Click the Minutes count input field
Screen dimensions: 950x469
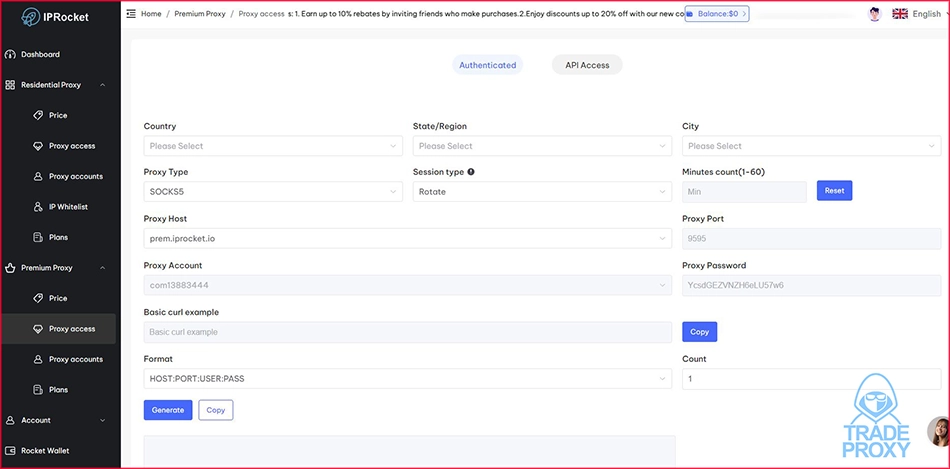click(745, 191)
